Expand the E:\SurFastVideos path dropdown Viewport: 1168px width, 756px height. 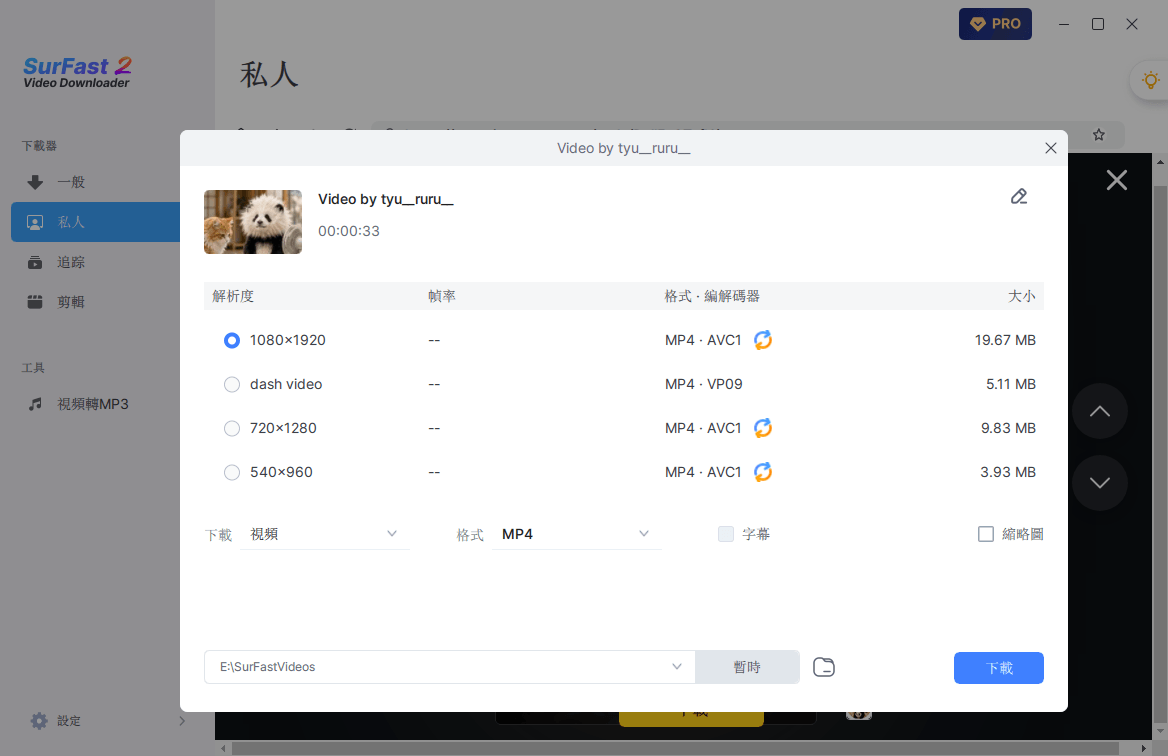[676, 667]
